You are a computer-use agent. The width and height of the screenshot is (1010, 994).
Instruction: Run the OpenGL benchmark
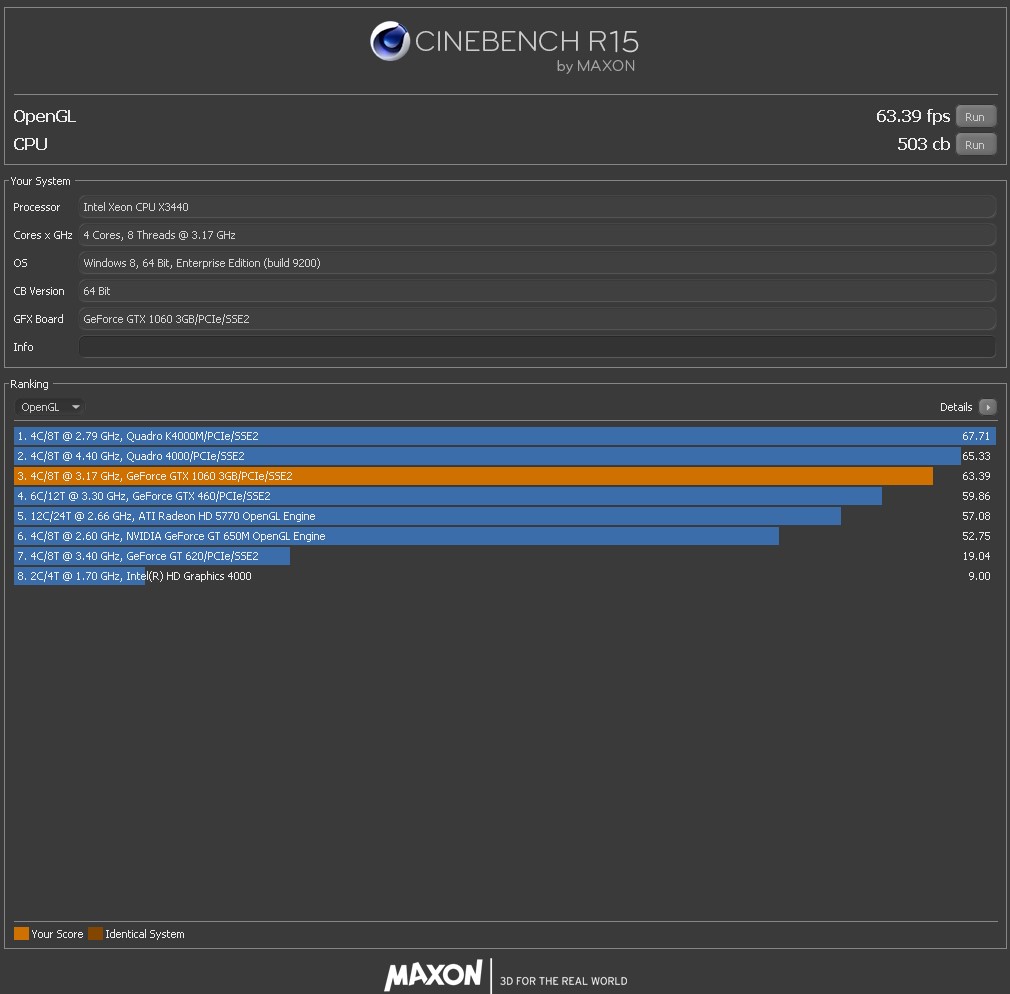pyautogui.click(x=975, y=117)
